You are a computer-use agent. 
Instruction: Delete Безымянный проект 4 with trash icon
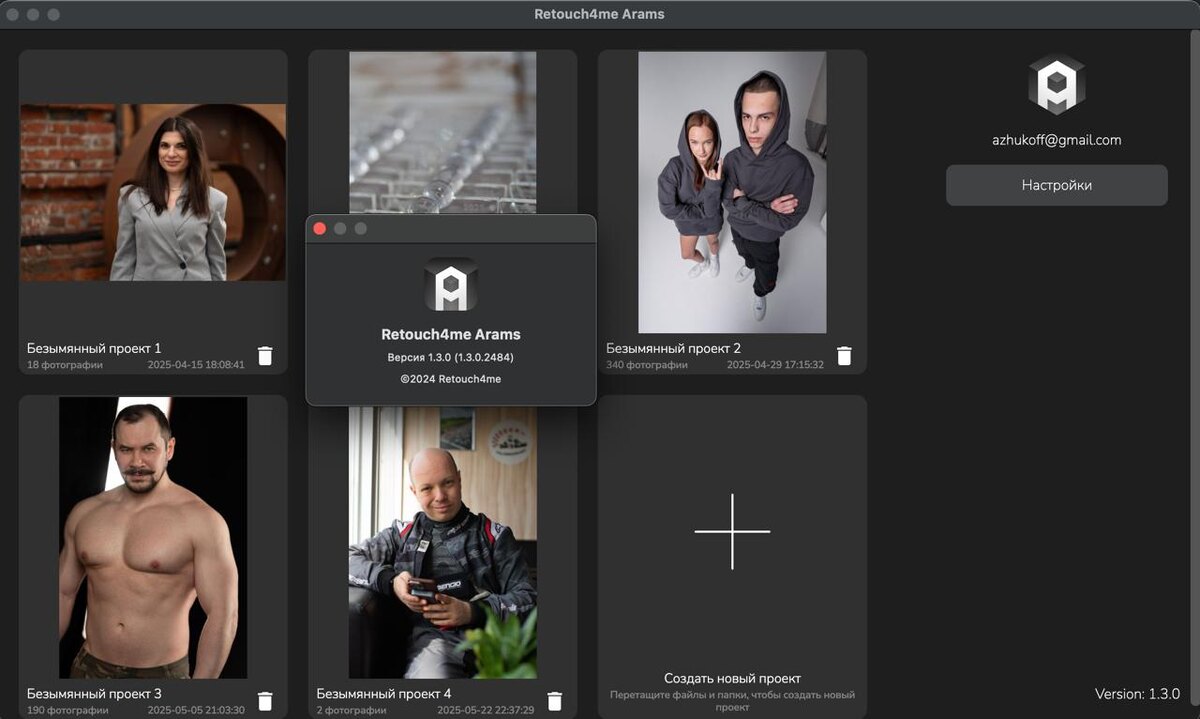[x=555, y=701]
